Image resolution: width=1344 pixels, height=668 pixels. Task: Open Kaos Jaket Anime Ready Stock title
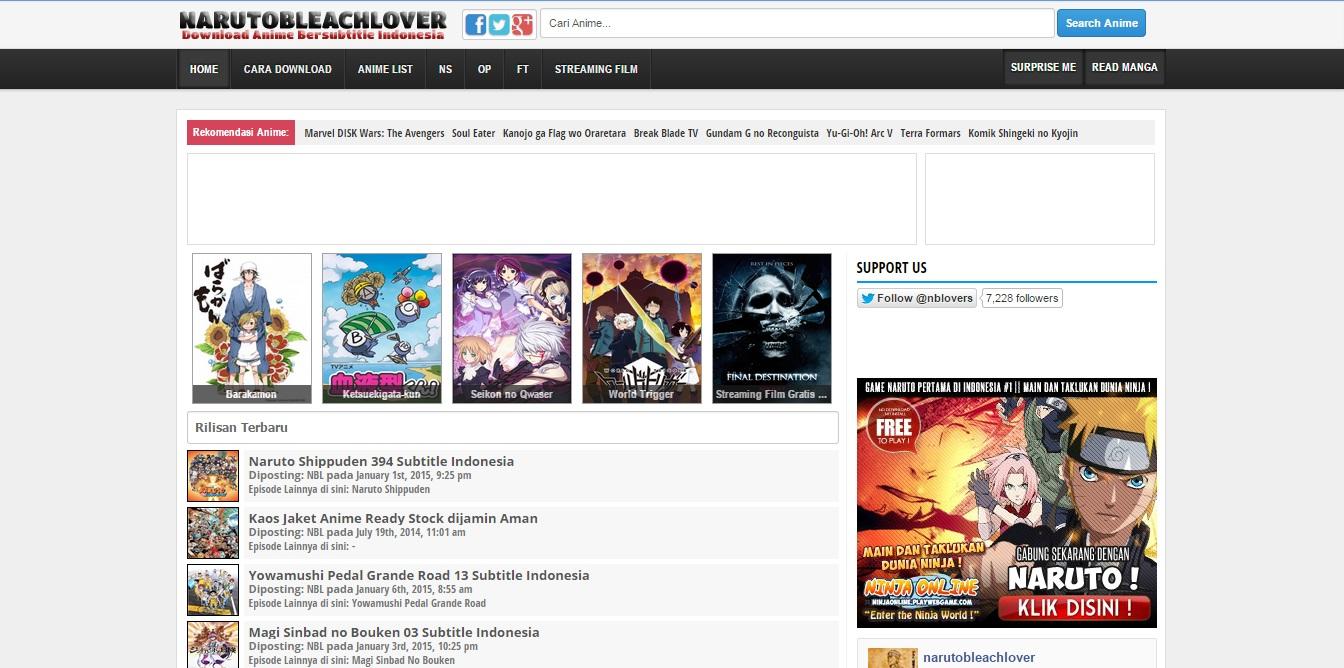[x=393, y=518]
